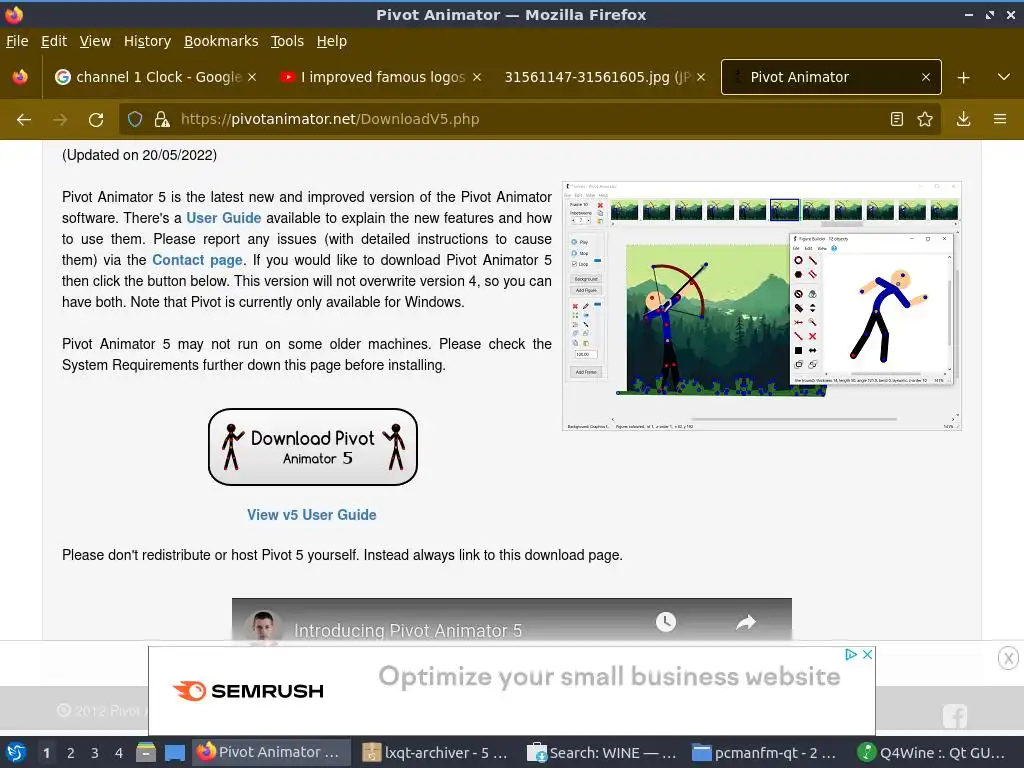Image resolution: width=1024 pixels, height=768 pixels.
Task: Click the forward navigation arrow
Action: point(60,120)
